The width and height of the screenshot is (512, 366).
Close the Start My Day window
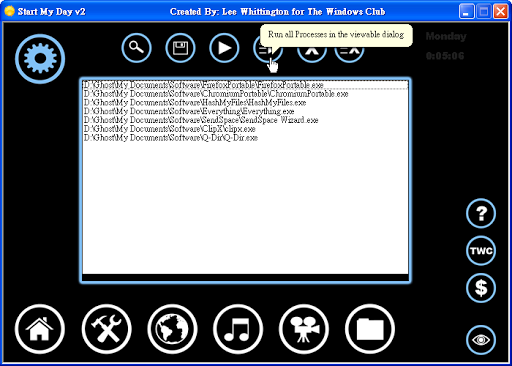click(500, 12)
